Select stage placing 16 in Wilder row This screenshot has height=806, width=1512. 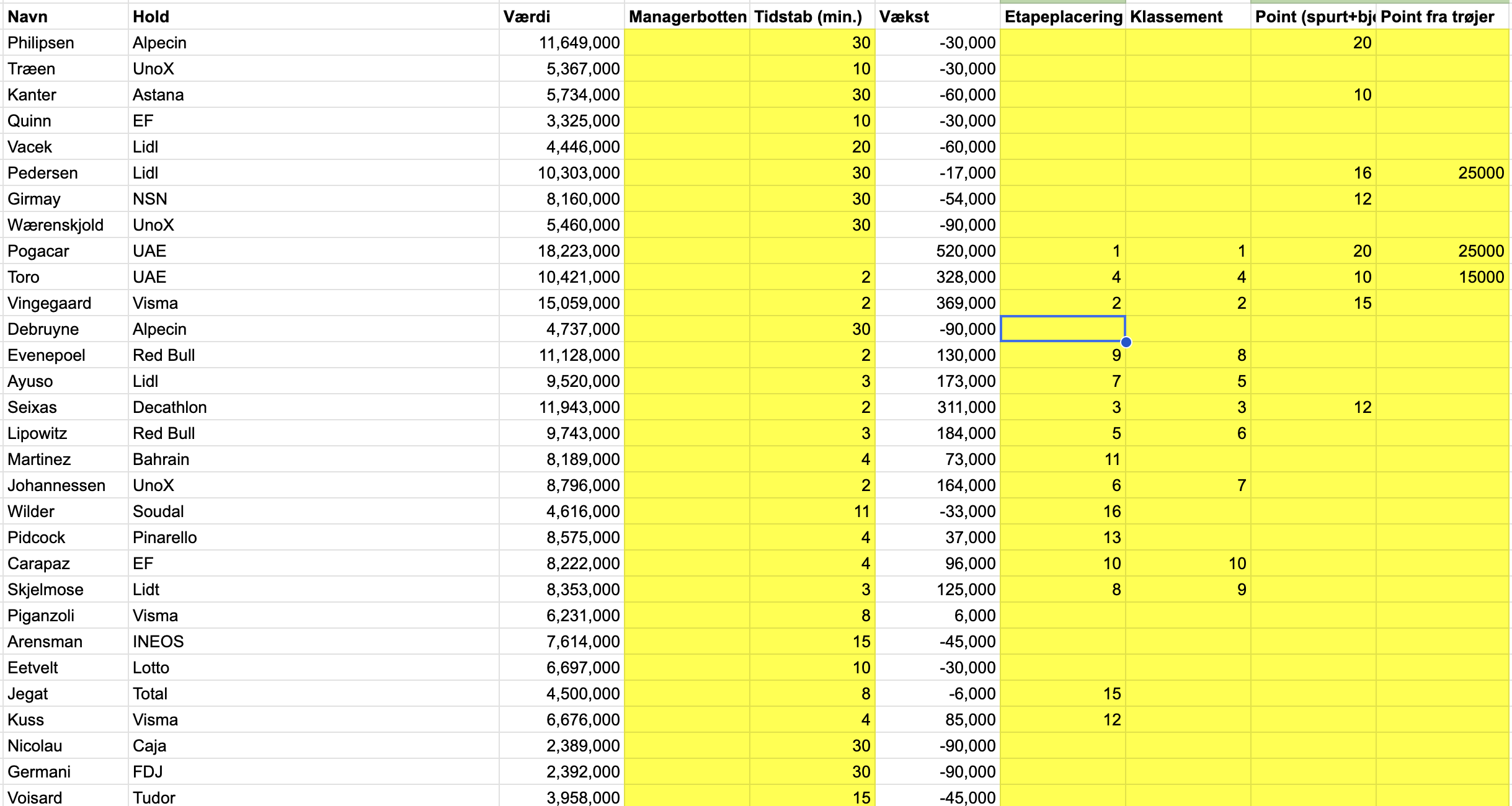[1063, 511]
